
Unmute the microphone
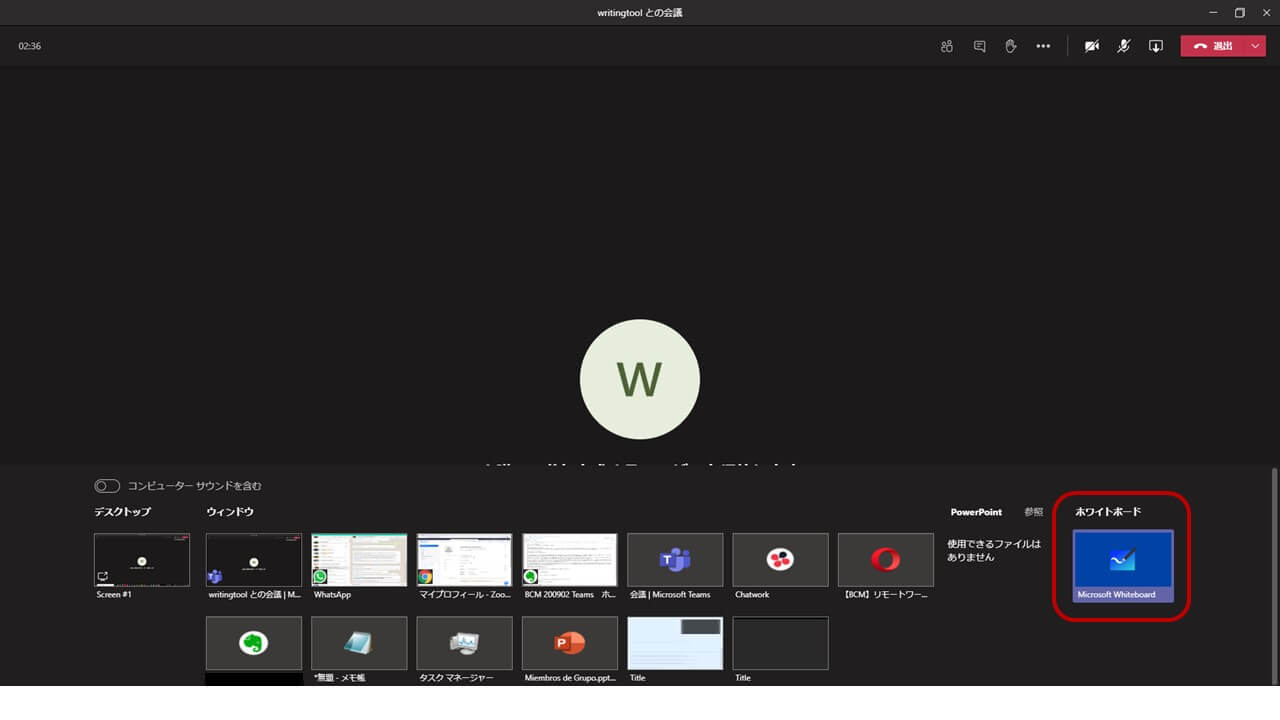click(x=1124, y=46)
